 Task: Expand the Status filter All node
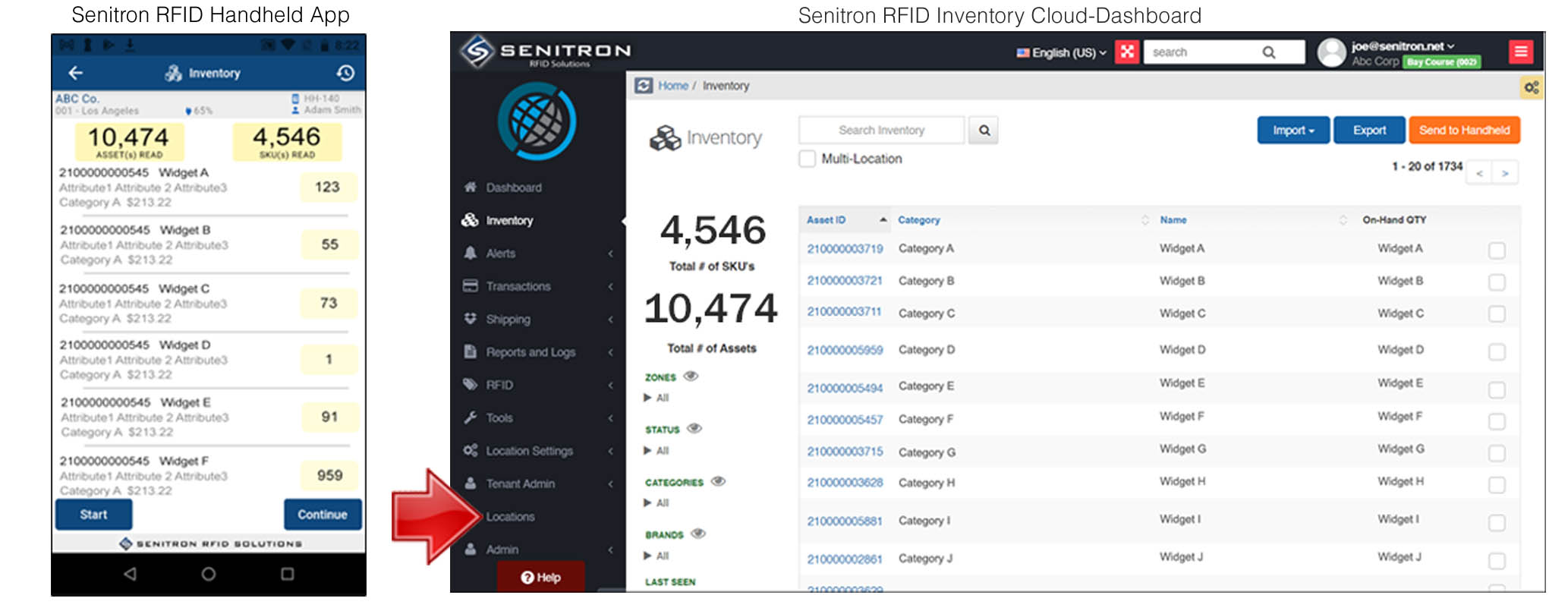pyautogui.click(x=656, y=451)
